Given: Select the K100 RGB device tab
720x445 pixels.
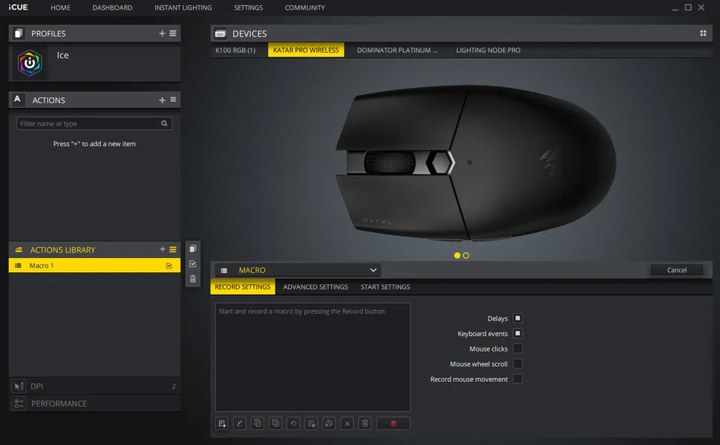Looking at the screenshot, I should click(x=235, y=50).
